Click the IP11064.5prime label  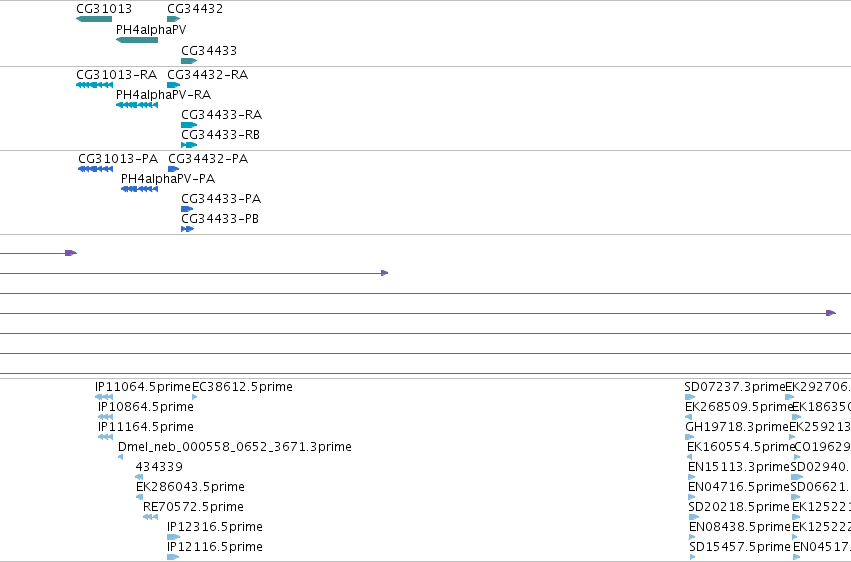(143, 387)
